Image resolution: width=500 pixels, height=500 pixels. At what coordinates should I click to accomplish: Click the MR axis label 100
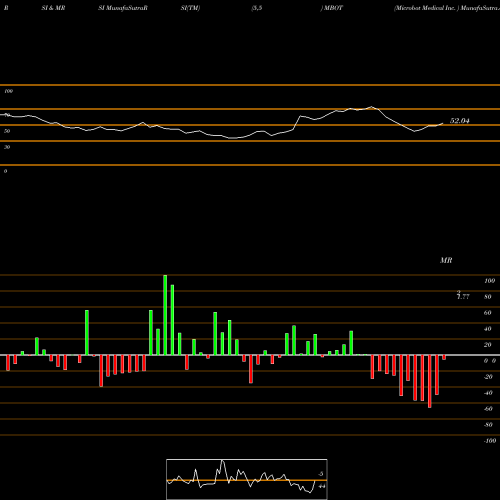pyautogui.click(x=489, y=281)
